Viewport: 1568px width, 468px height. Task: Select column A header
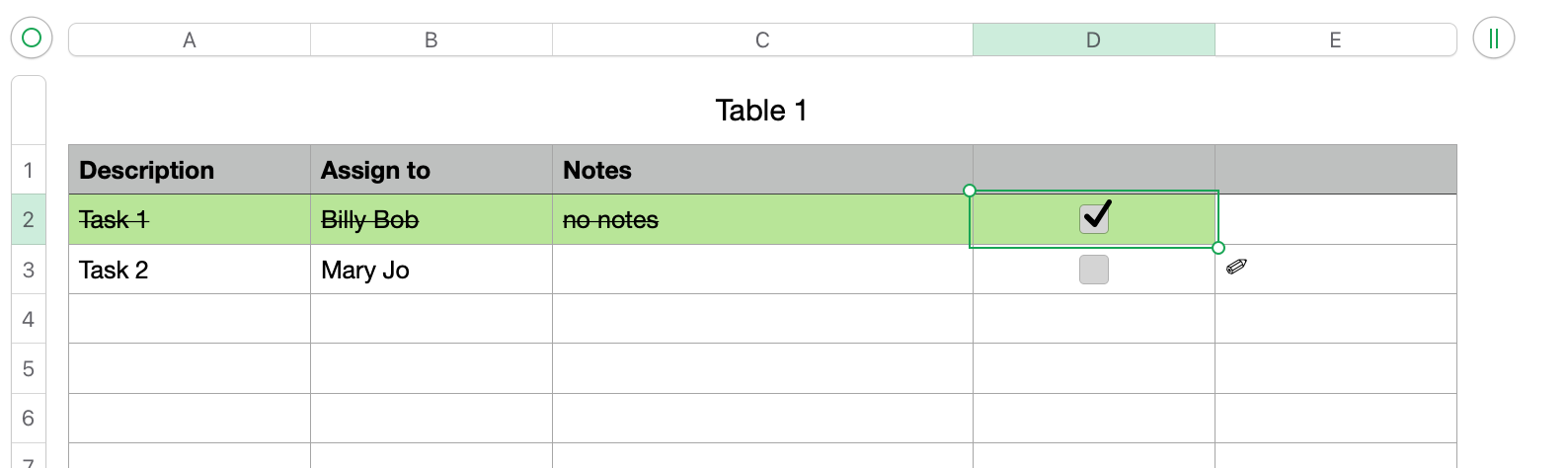tap(190, 40)
